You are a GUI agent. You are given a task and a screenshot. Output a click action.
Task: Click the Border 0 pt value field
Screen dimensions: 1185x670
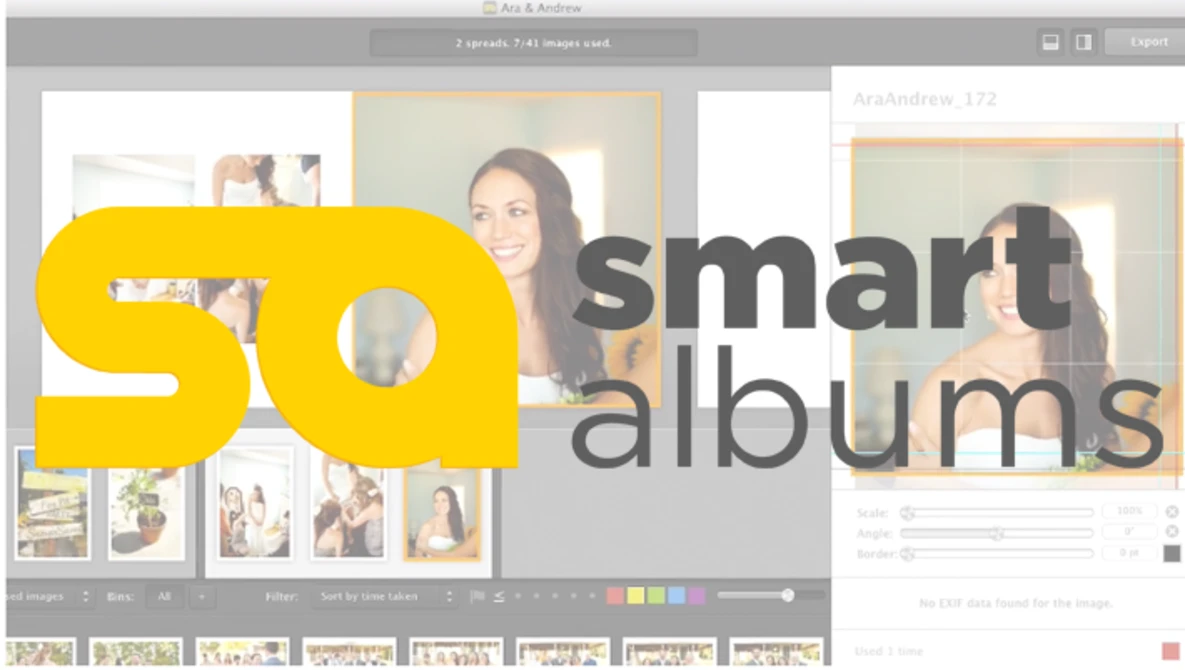pyautogui.click(x=1129, y=553)
